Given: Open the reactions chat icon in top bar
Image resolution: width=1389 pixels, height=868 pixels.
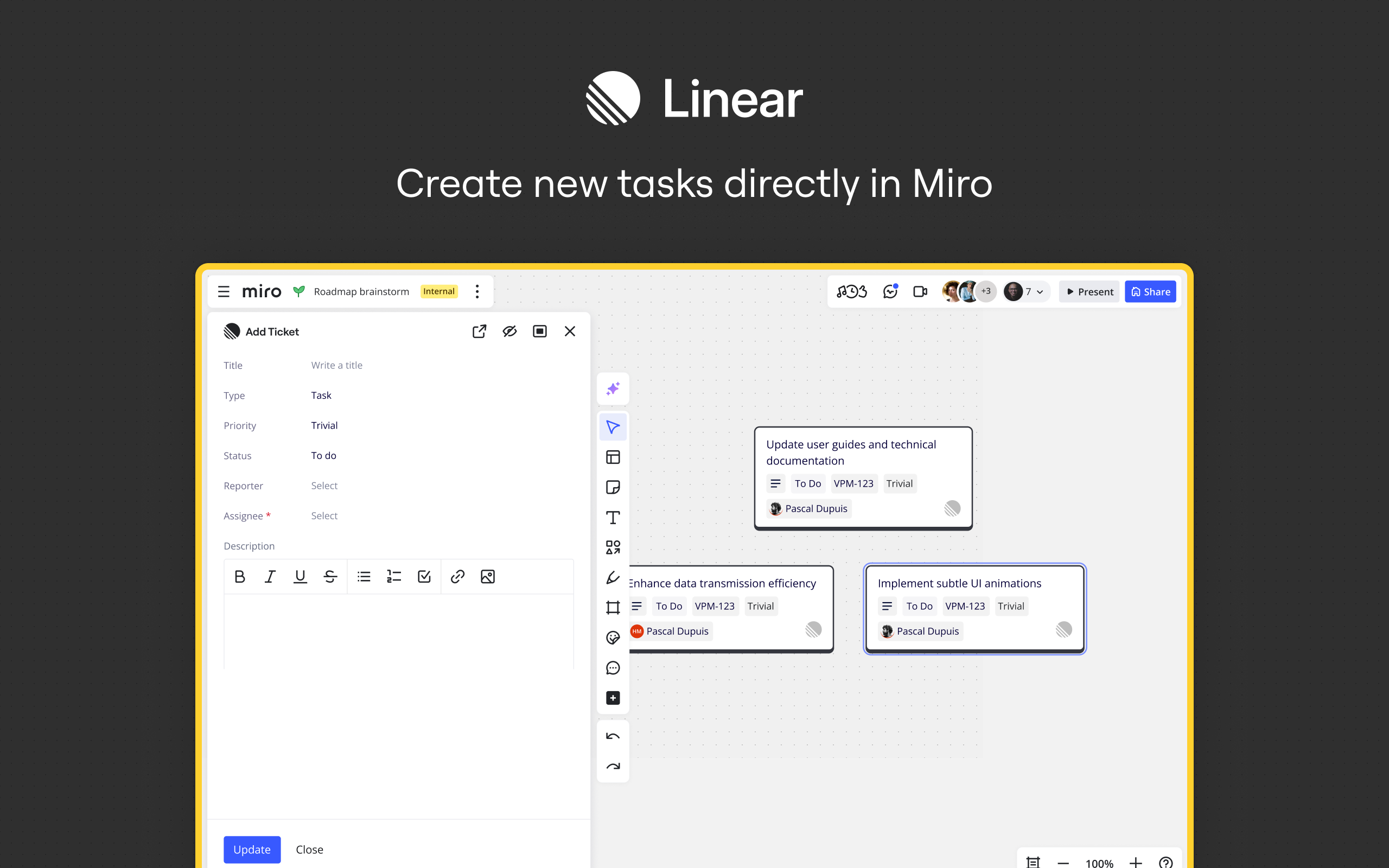Looking at the screenshot, I should (x=890, y=292).
